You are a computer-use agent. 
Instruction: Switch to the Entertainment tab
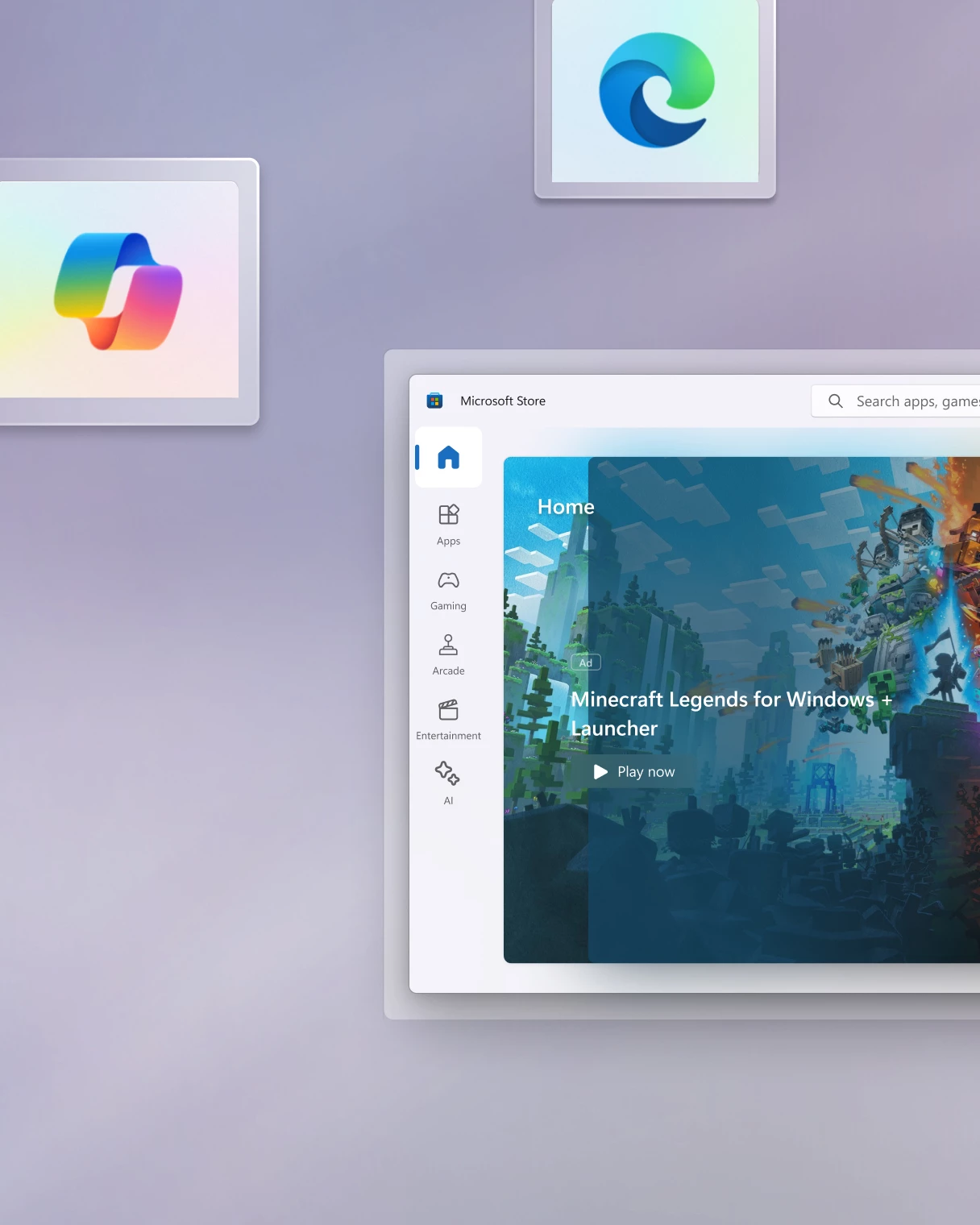(448, 720)
